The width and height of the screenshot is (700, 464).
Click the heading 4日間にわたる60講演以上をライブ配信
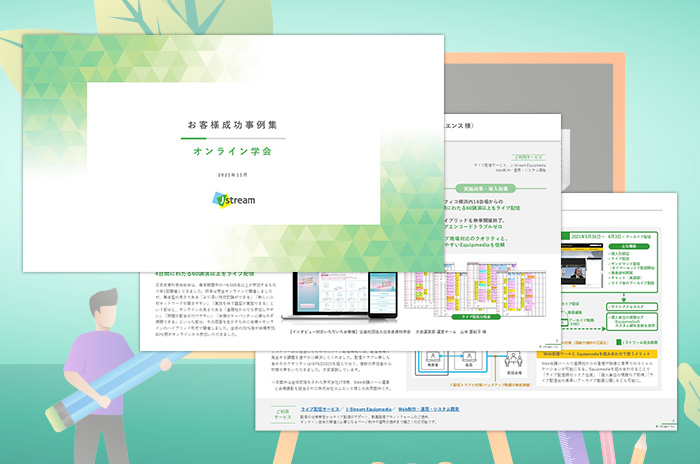point(204,274)
